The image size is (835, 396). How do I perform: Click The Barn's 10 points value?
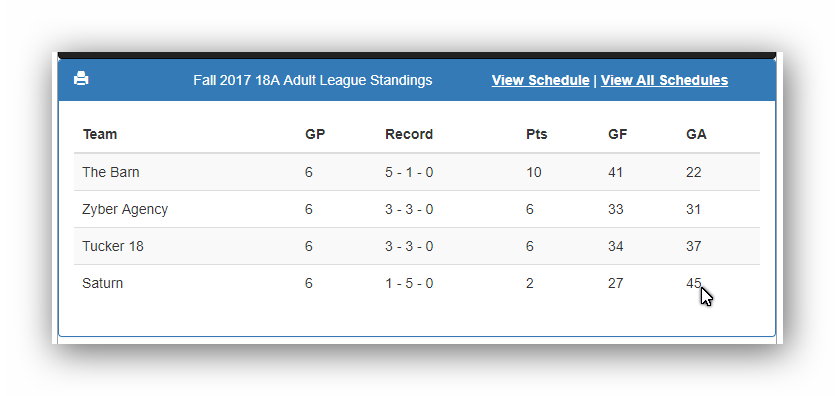[533, 172]
